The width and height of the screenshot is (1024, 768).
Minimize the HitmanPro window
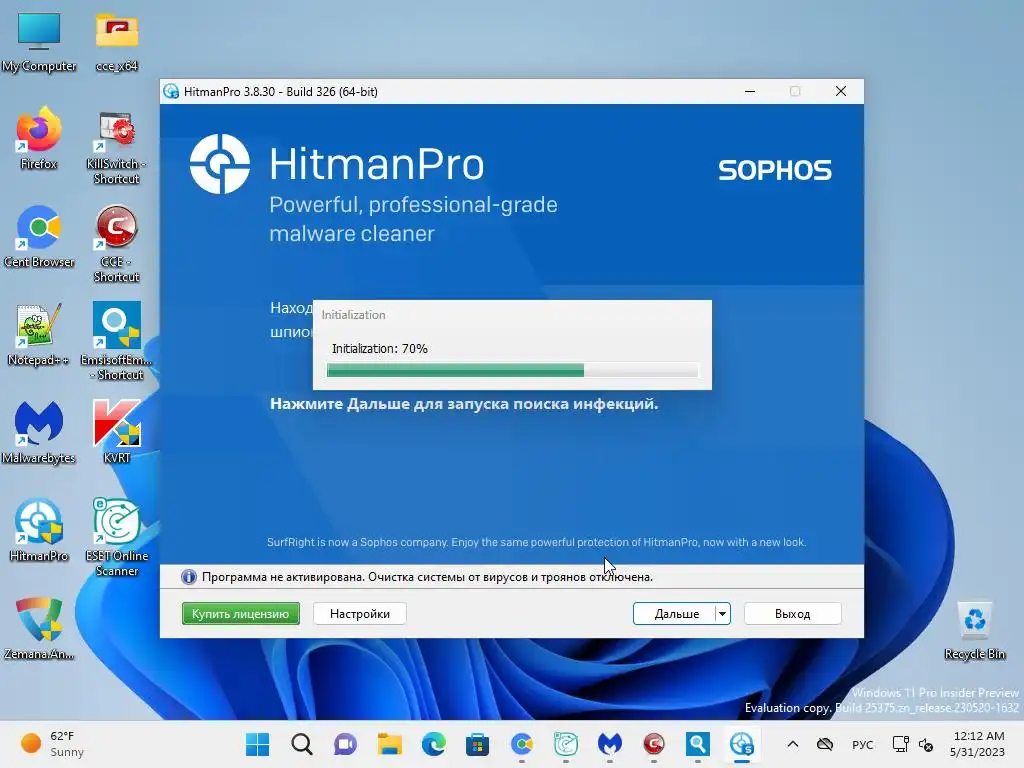[x=750, y=91]
